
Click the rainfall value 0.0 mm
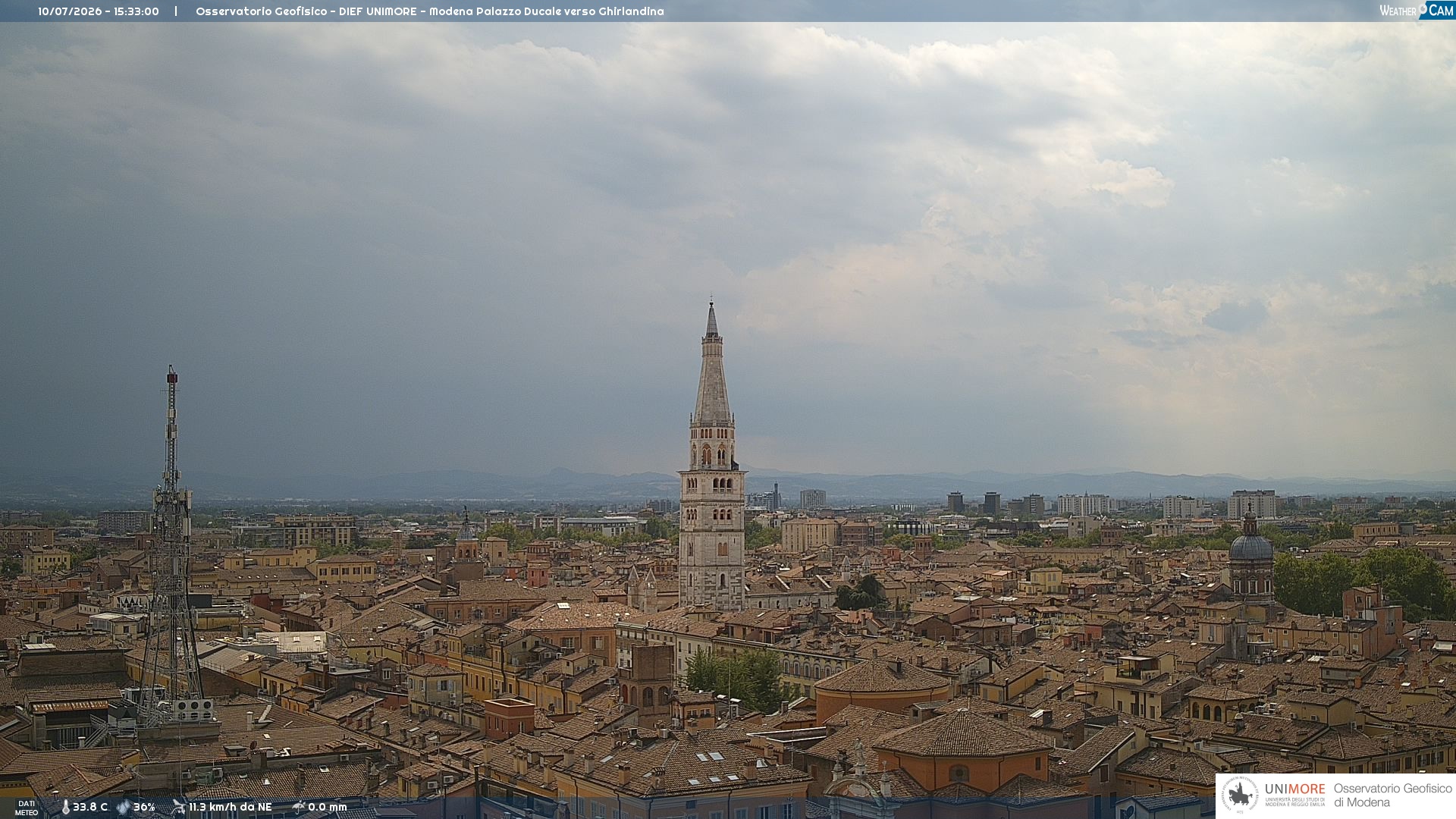[328, 808]
